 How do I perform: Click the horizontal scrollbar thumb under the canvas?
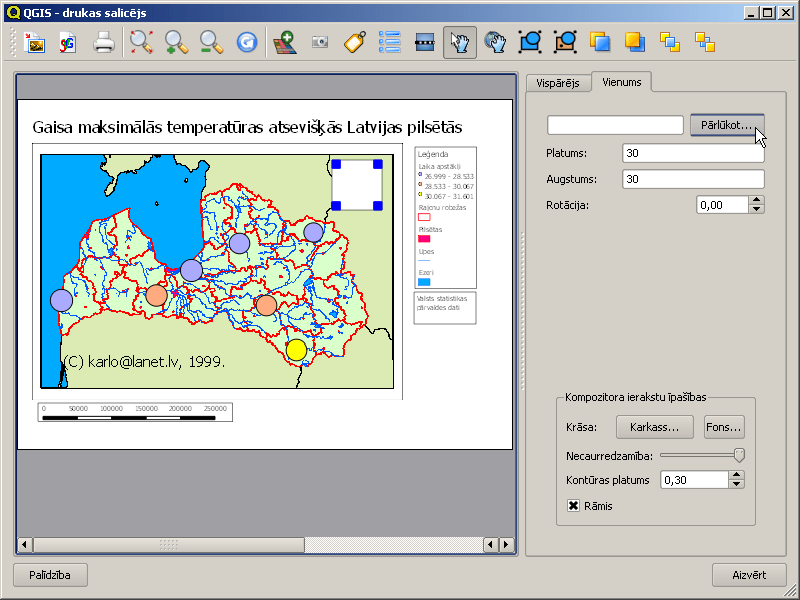click(169, 544)
